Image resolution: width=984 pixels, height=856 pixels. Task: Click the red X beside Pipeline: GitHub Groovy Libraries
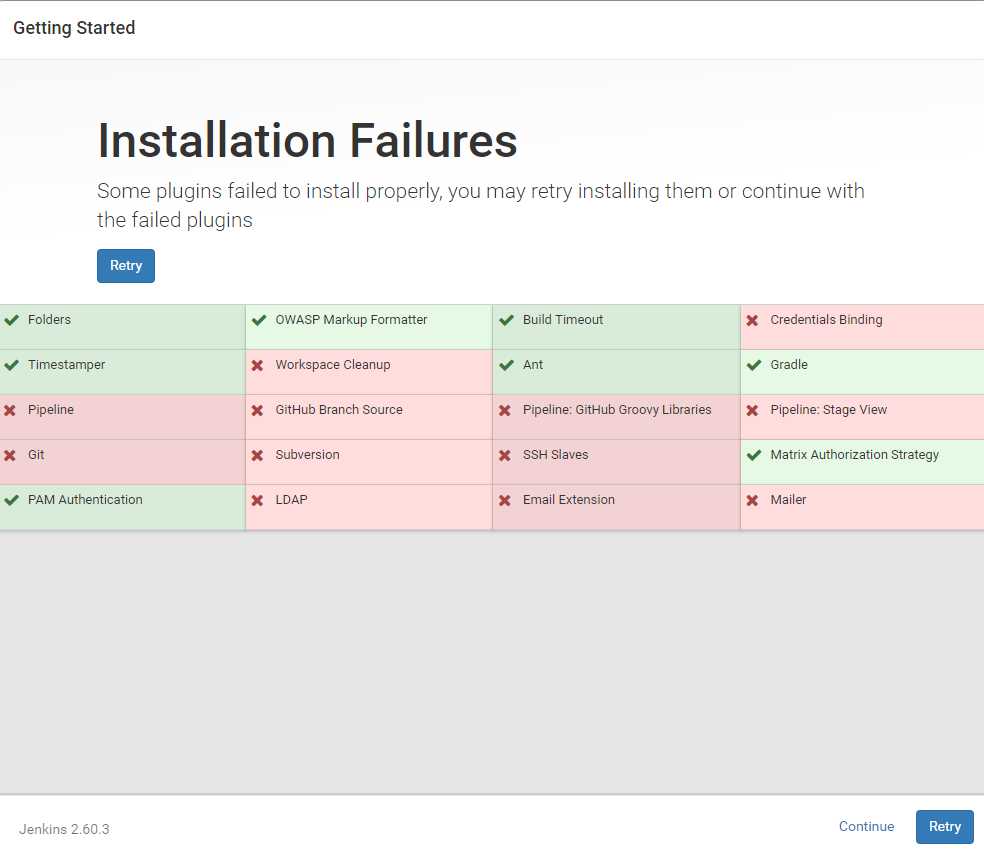[505, 410]
